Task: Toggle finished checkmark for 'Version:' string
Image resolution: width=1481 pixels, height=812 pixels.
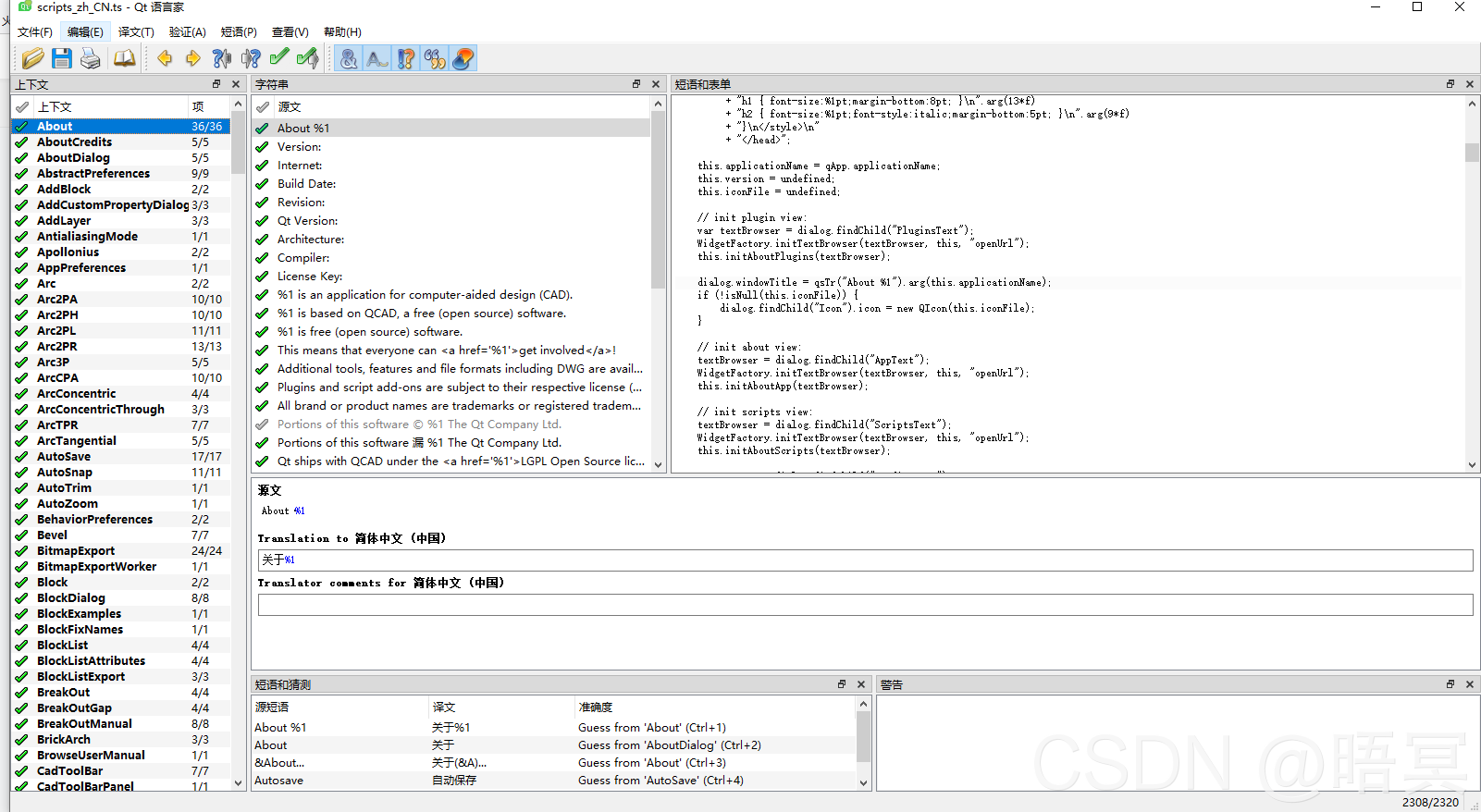Action: [263, 146]
